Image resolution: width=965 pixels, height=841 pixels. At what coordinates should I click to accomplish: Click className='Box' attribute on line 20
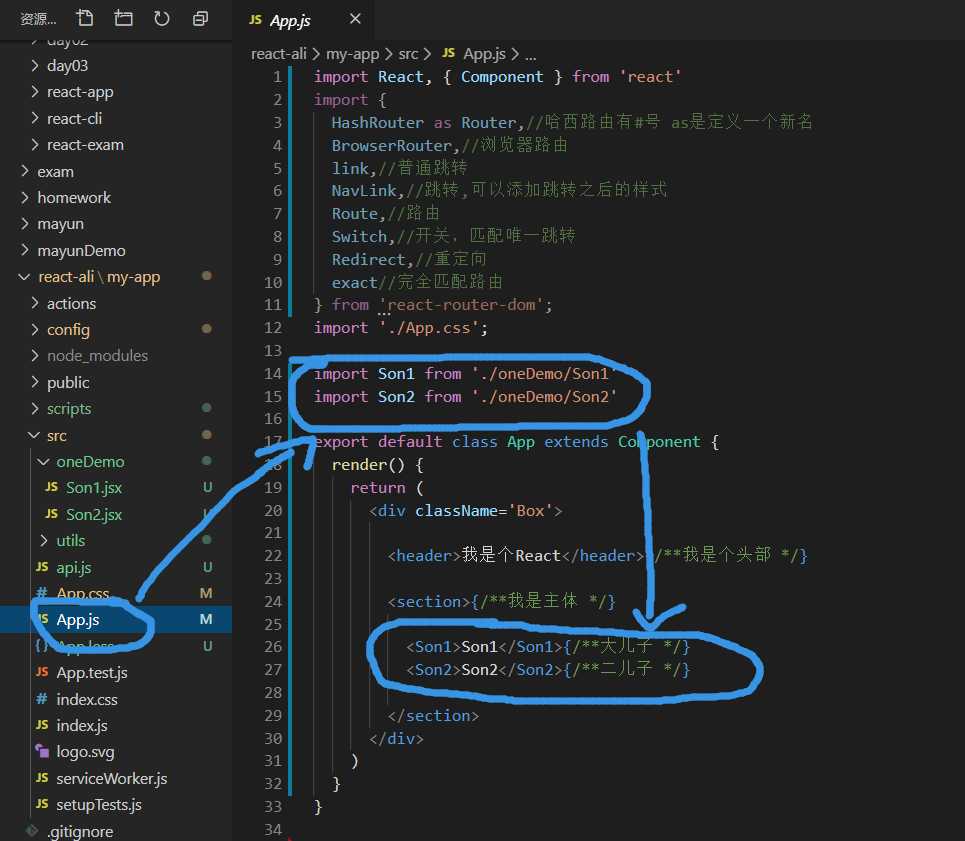(x=484, y=511)
